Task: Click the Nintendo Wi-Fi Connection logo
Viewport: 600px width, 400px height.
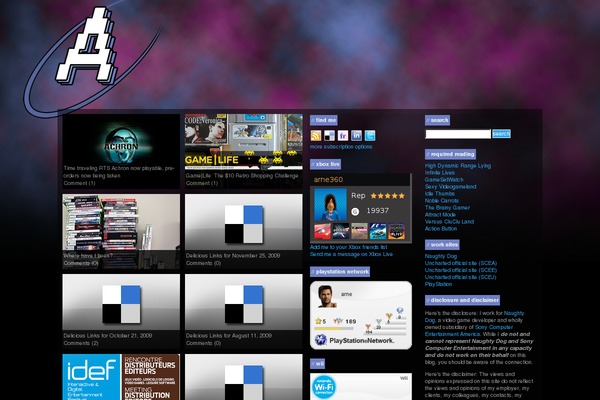Action: tap(324, 387)
